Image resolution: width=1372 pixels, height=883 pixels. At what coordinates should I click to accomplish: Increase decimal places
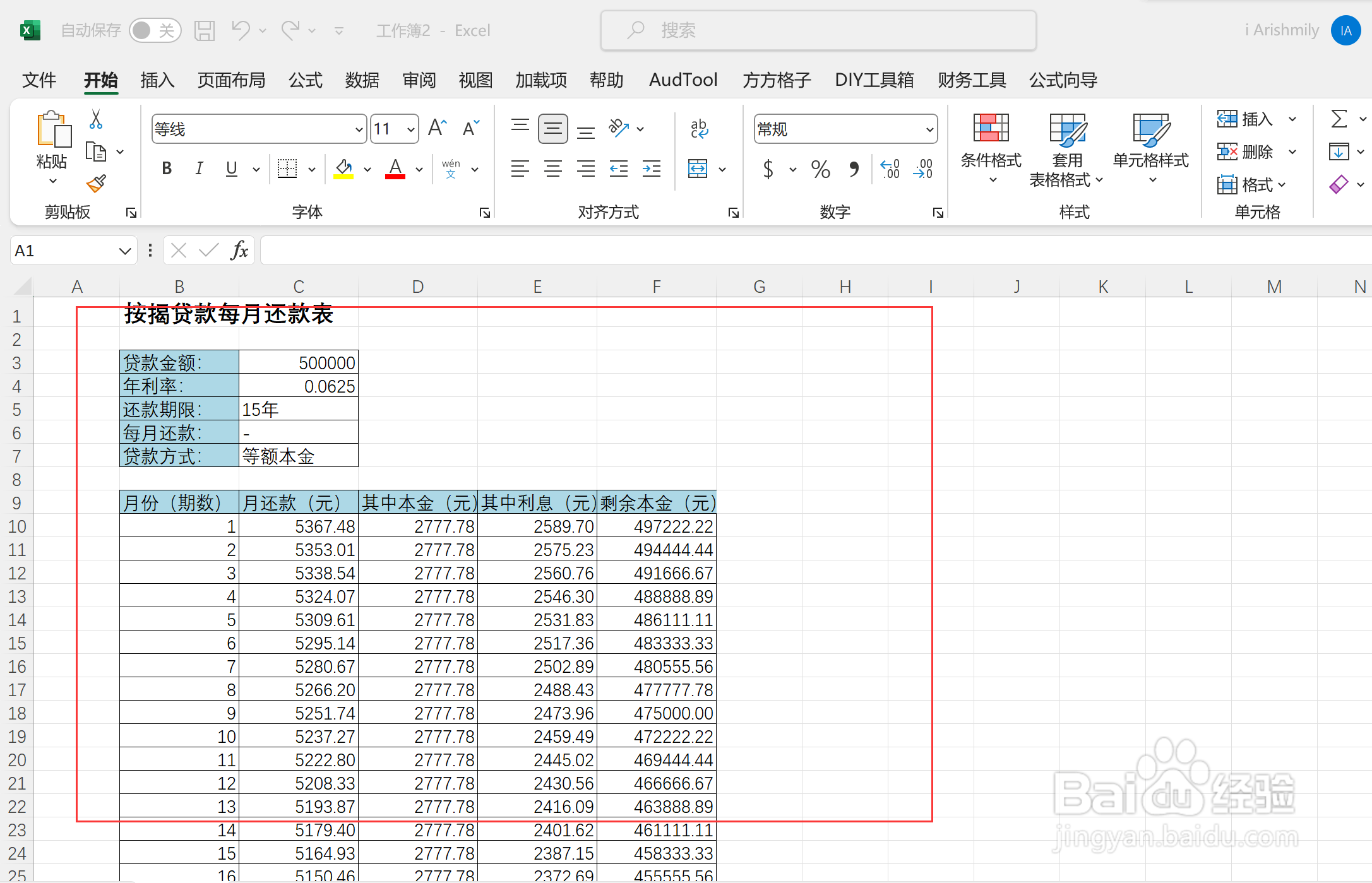pyautogui.click(x=890, y=169)
